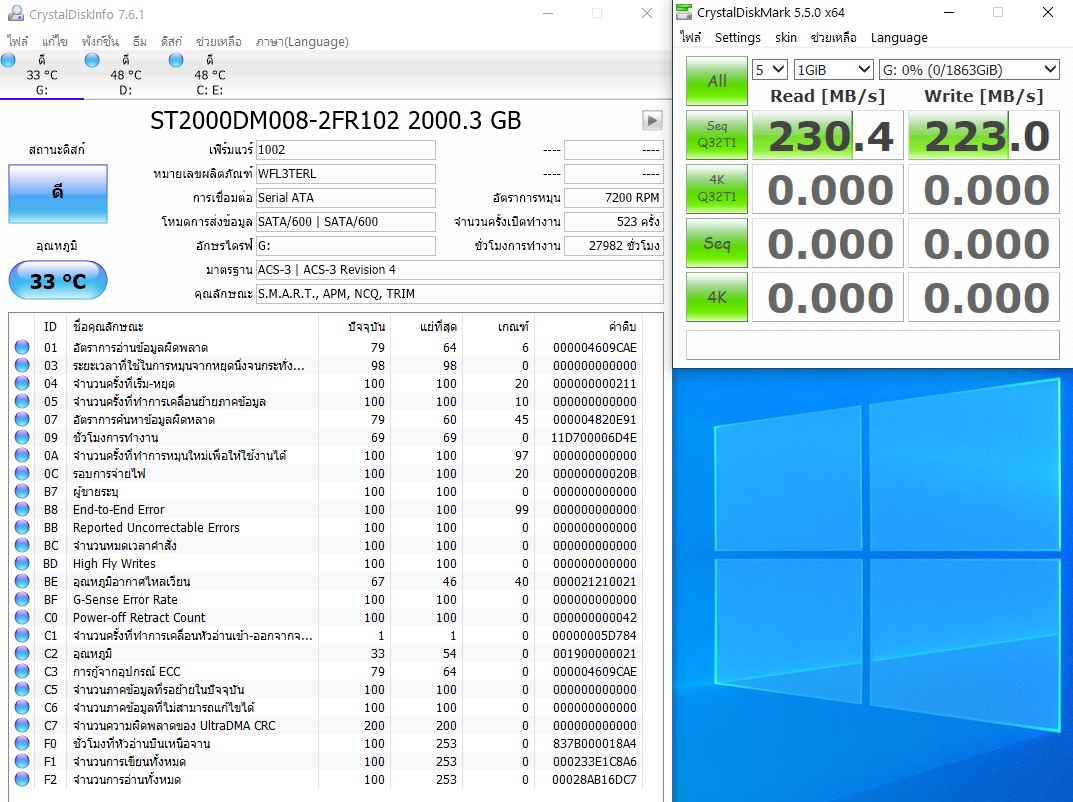Open first menu in CrystalDiskInfo menu bar
Screen dimensions: 1073x802
(18, 42)
